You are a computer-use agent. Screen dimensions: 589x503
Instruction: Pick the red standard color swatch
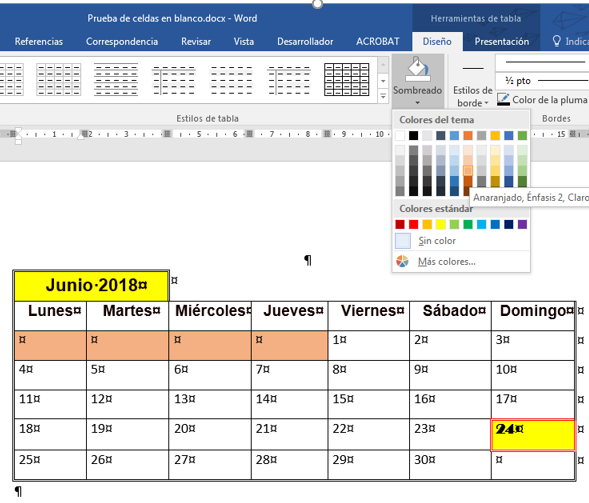(x=414, y=224)
